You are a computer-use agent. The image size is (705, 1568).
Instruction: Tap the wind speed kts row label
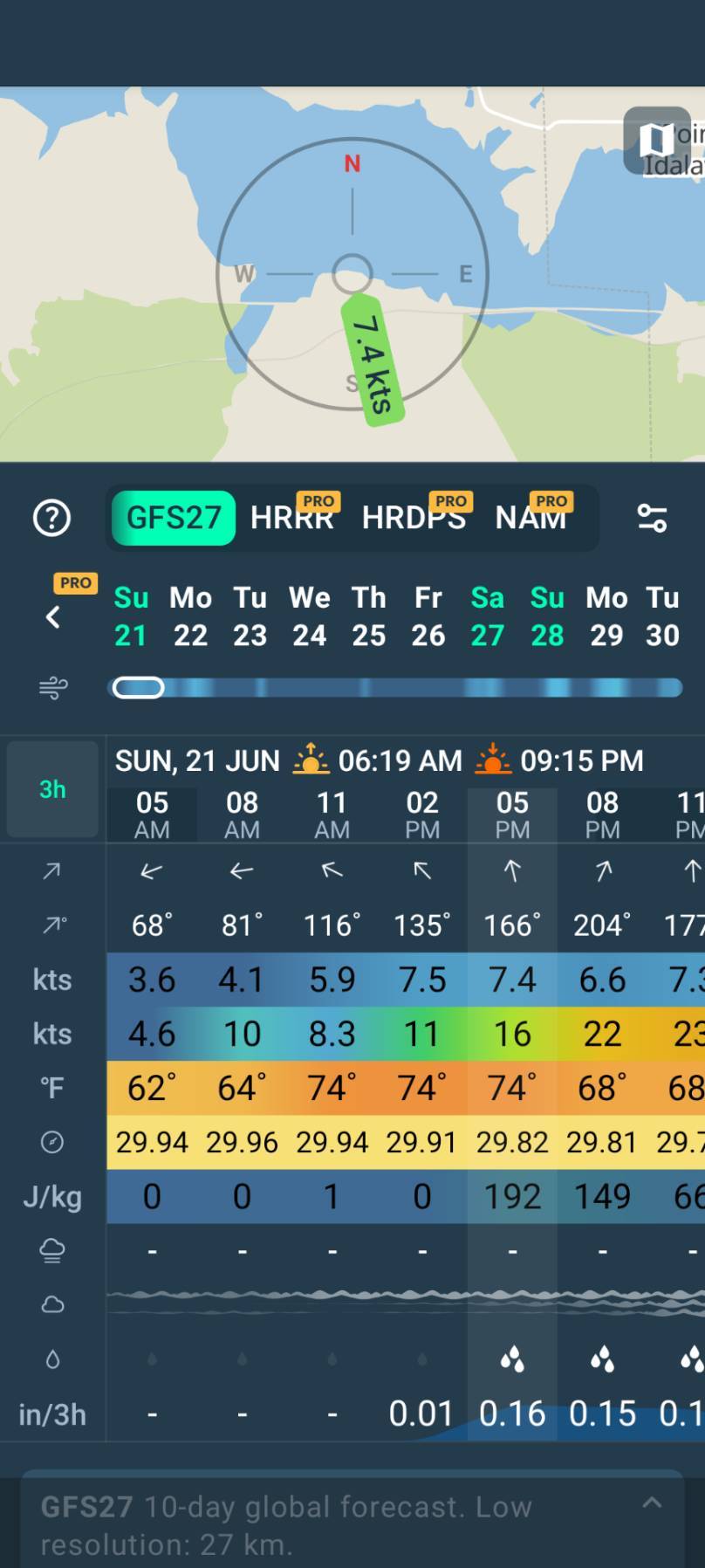pos(52,980)
